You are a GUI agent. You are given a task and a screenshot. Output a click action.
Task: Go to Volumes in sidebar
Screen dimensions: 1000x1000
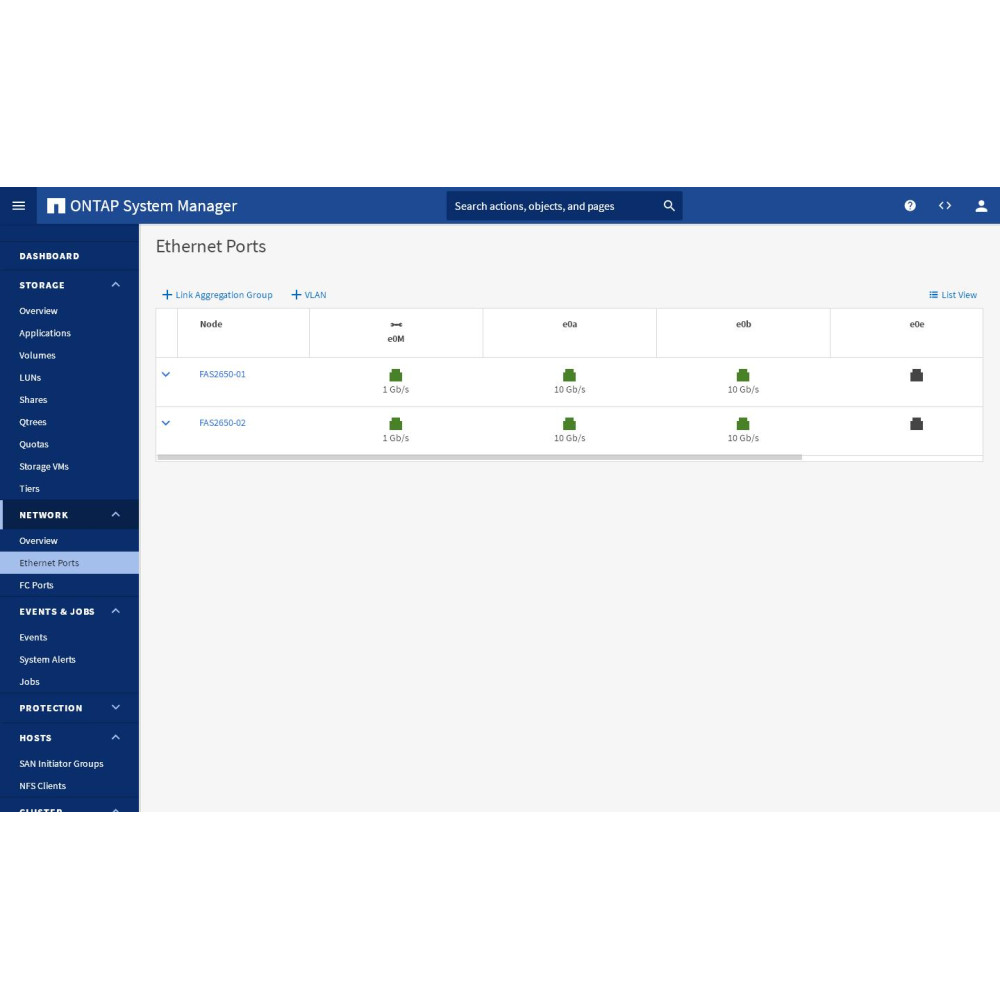(x=37, y=355)
